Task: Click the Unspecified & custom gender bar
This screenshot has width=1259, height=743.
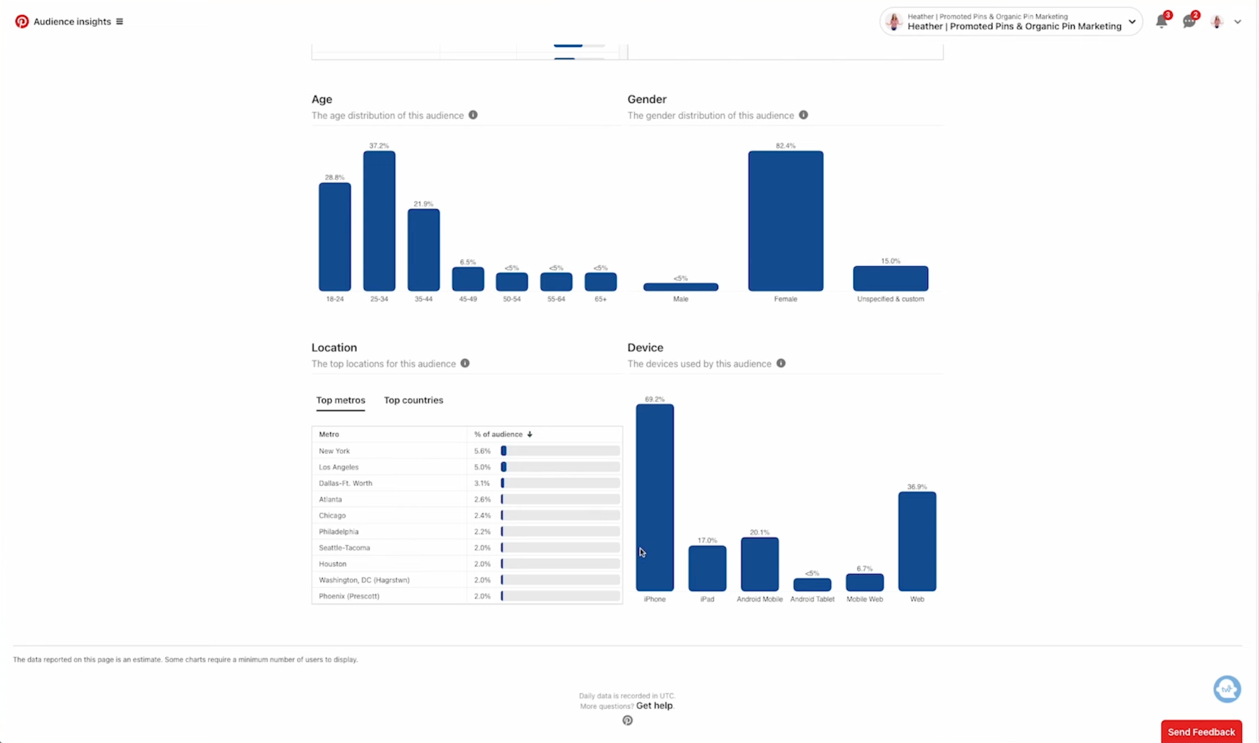Action: click(891, 278)
